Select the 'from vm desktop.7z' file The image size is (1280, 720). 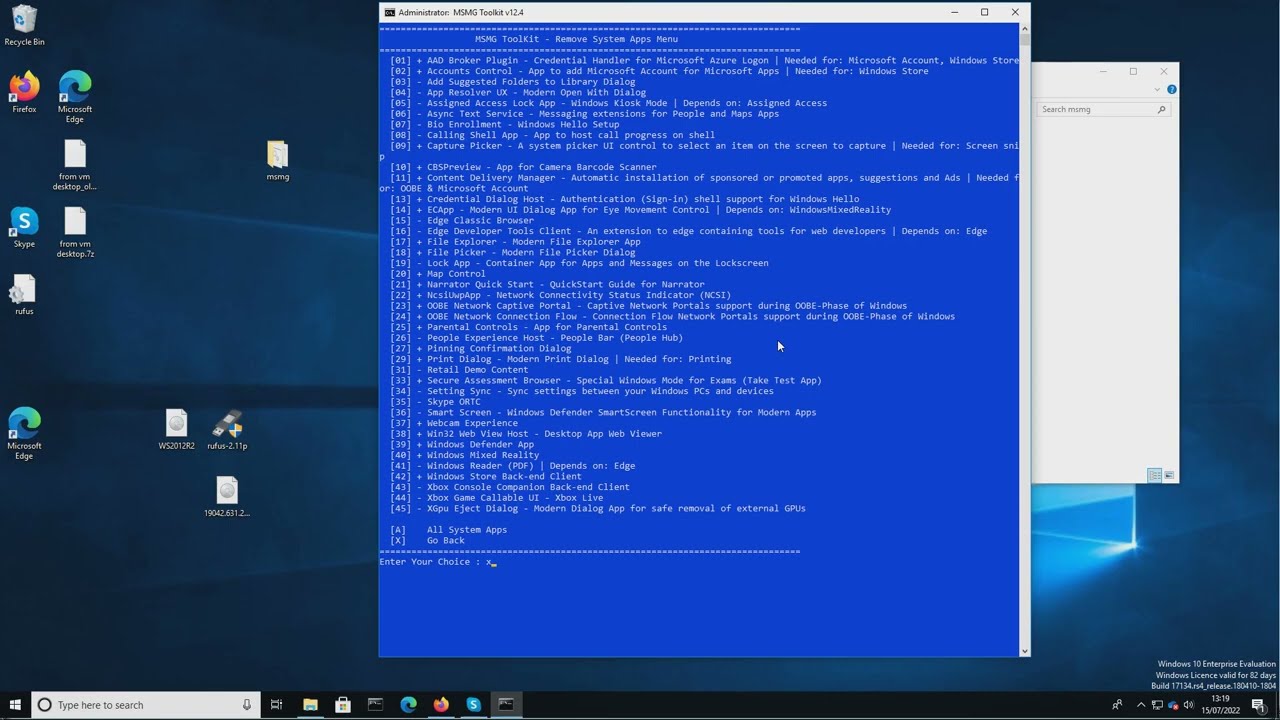pos(75,233)
